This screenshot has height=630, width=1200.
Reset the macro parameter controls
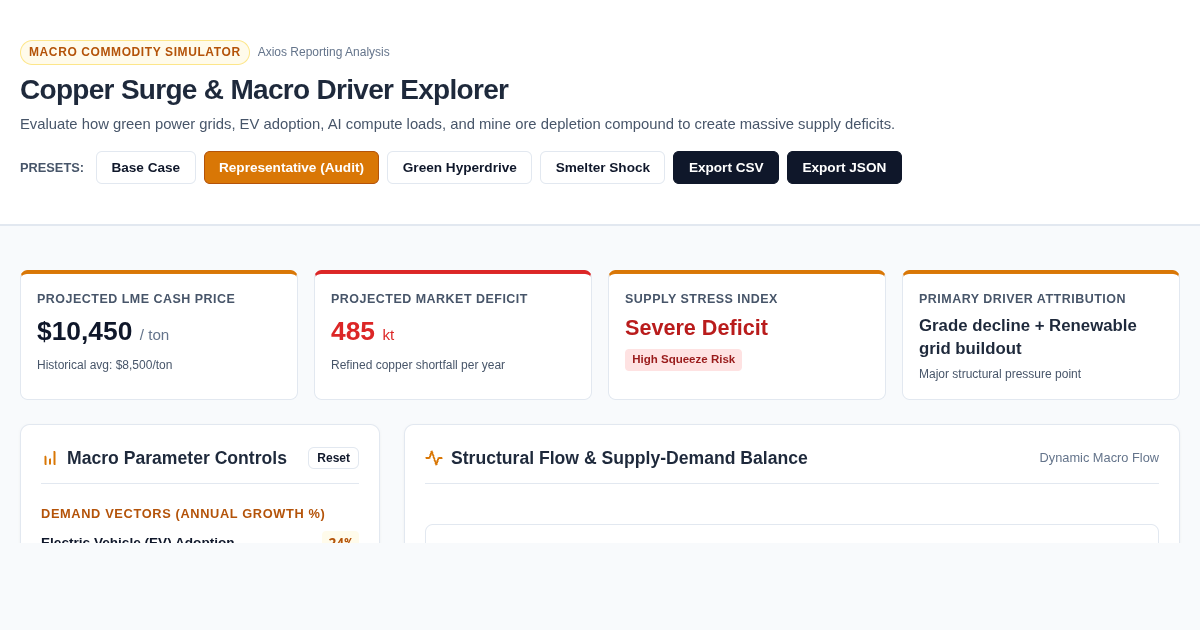(x=333, y=458)
